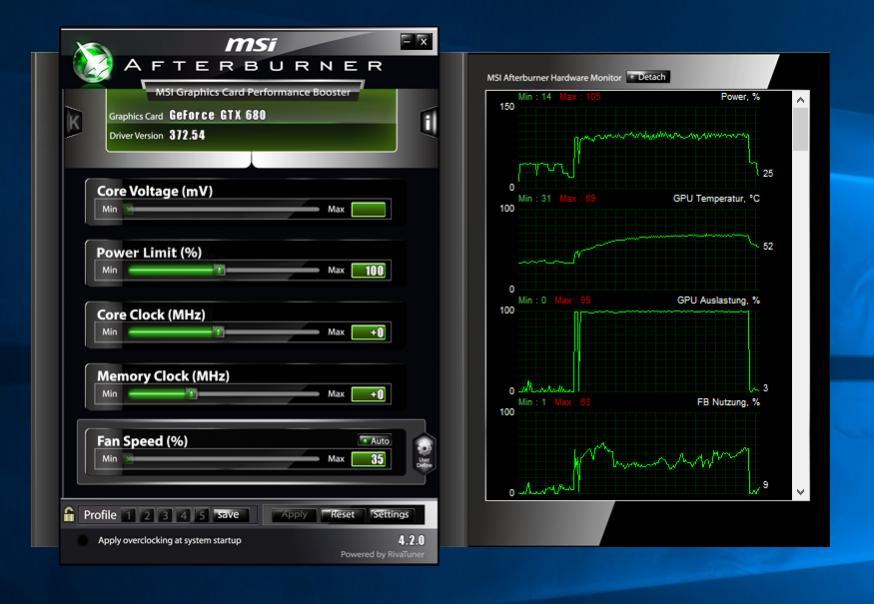Click the Apply button

click(294, 515)
